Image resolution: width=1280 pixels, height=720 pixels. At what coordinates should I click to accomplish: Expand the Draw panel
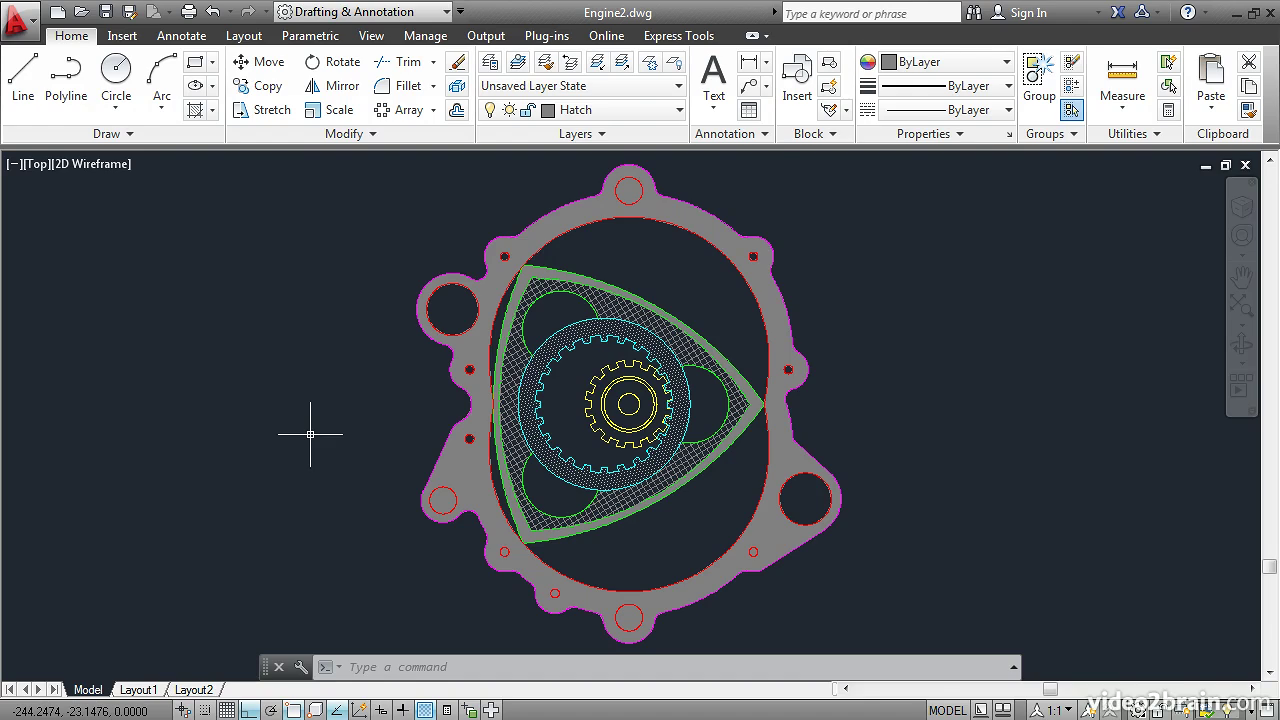(x=113, y=134)
